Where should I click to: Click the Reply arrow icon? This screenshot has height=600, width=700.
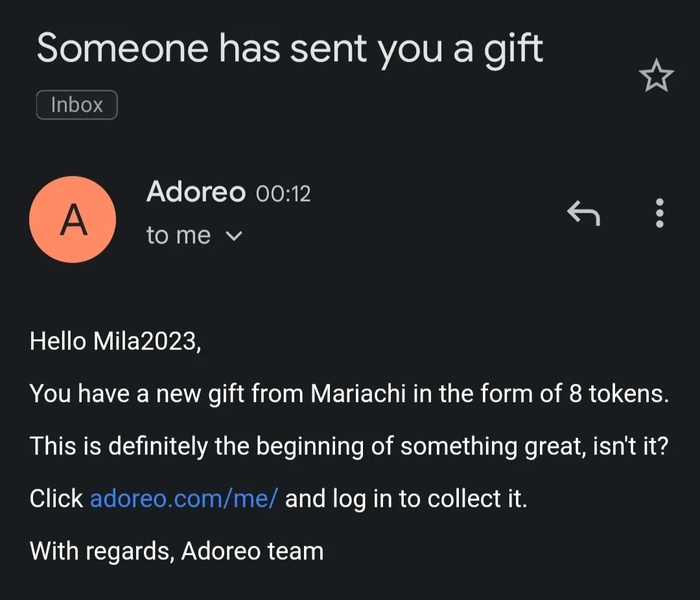pyautogui.click(x=583, y=213)
